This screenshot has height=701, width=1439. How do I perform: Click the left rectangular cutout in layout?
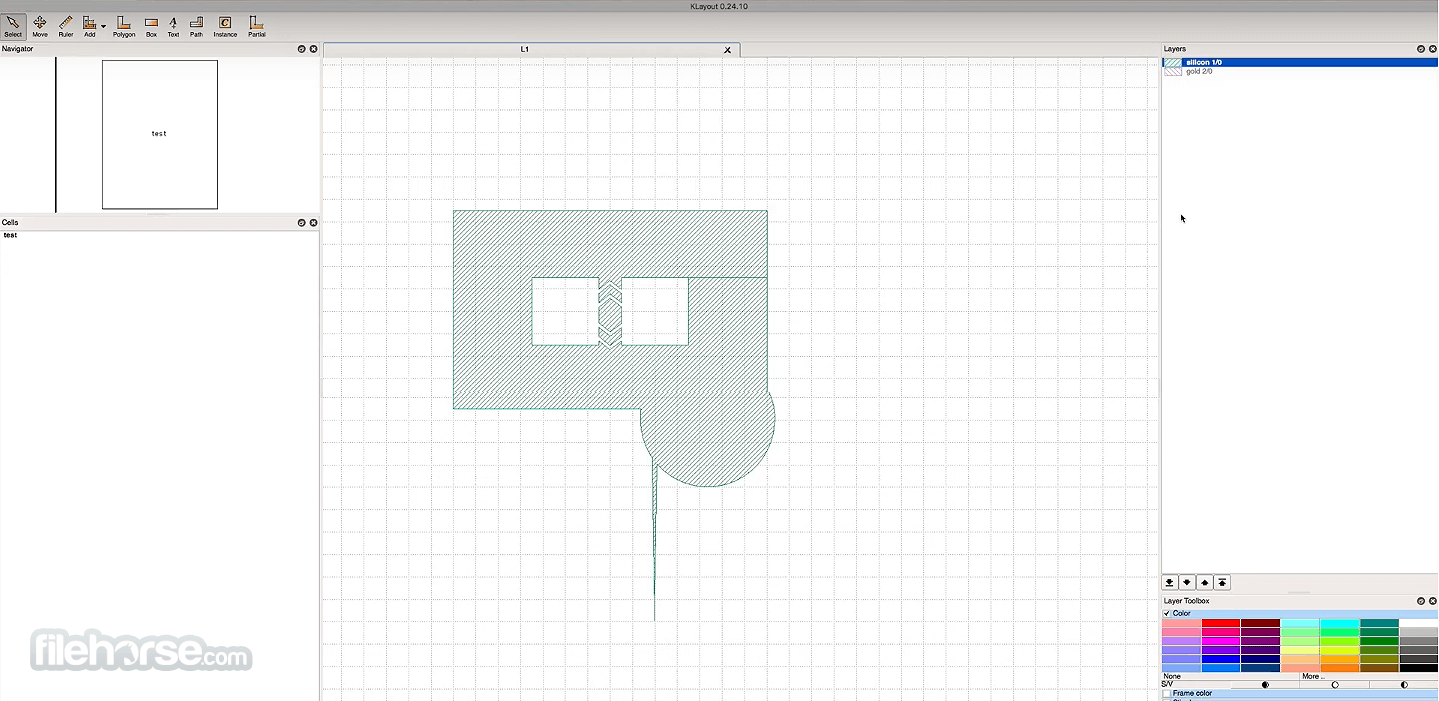point(565,311)
